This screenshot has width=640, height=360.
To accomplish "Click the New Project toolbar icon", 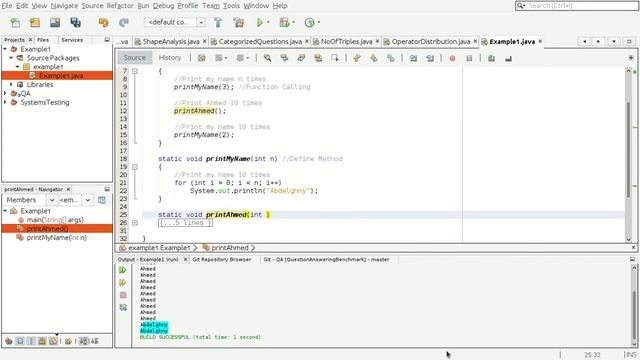I will click(35, 22).
